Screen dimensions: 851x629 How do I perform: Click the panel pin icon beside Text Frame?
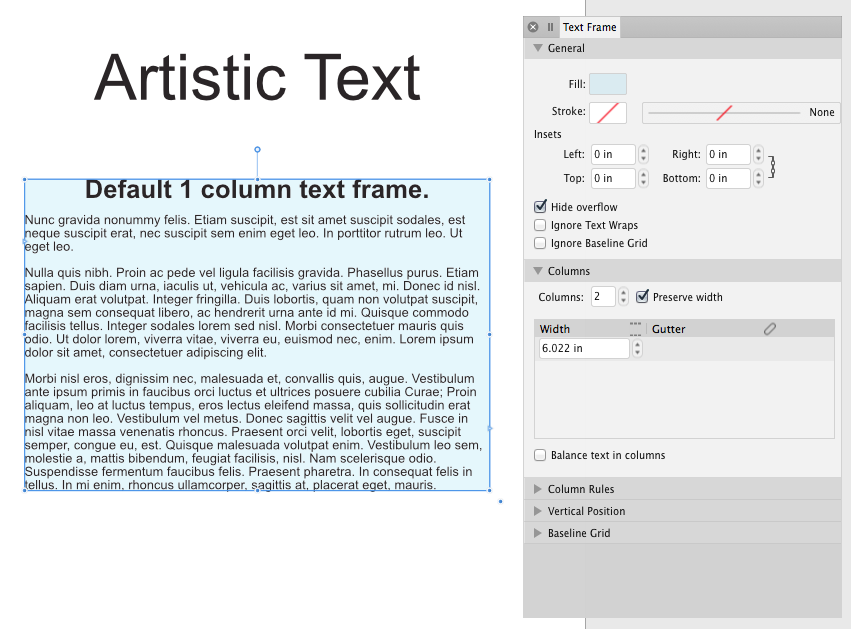click(x=550, y=27)
